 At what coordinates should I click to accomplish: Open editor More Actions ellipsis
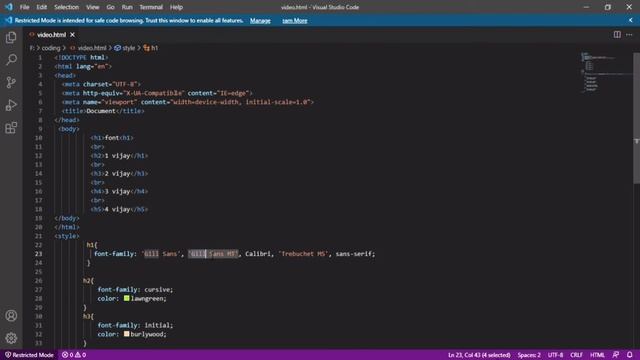tap(629, 35)
